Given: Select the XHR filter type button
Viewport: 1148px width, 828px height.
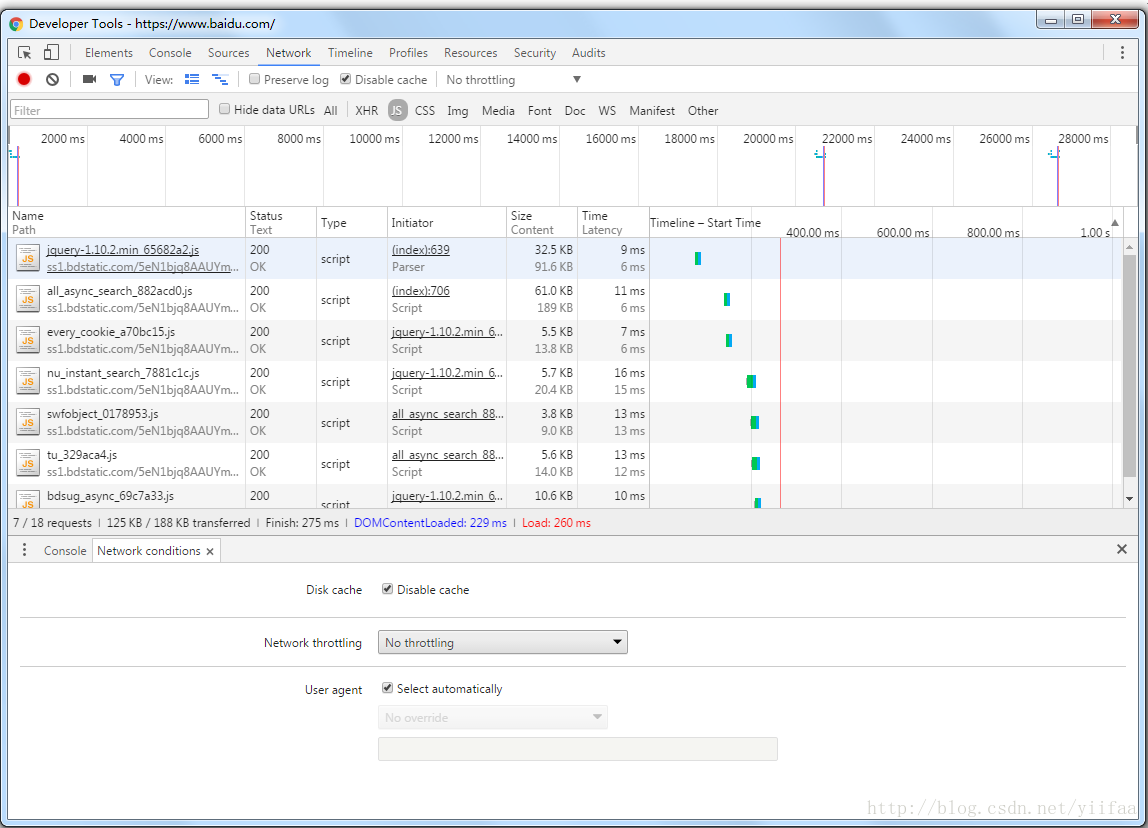Looking at the screenshot, I should (366, 111).
